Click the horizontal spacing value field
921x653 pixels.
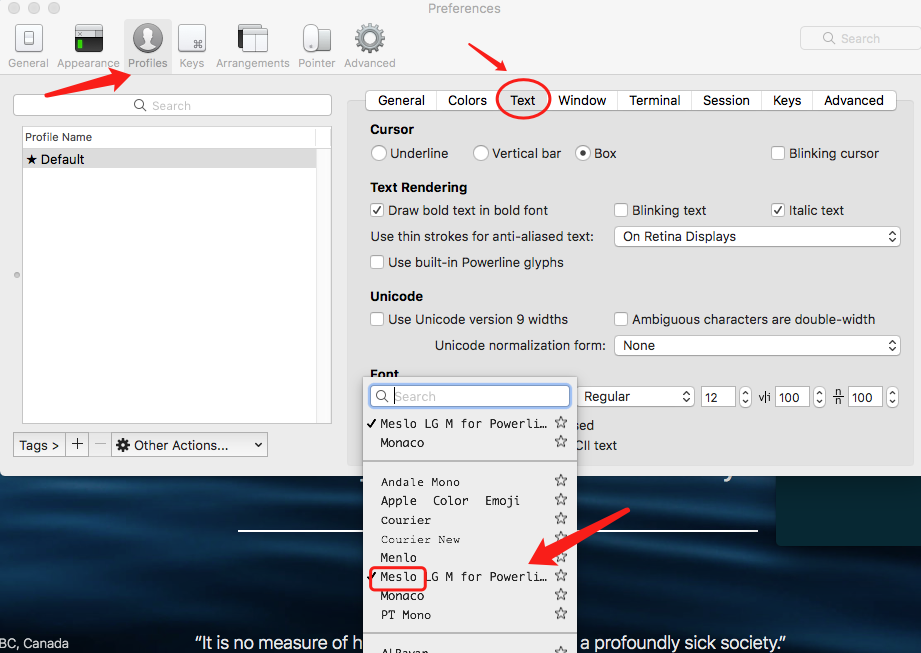pos(792,397)
